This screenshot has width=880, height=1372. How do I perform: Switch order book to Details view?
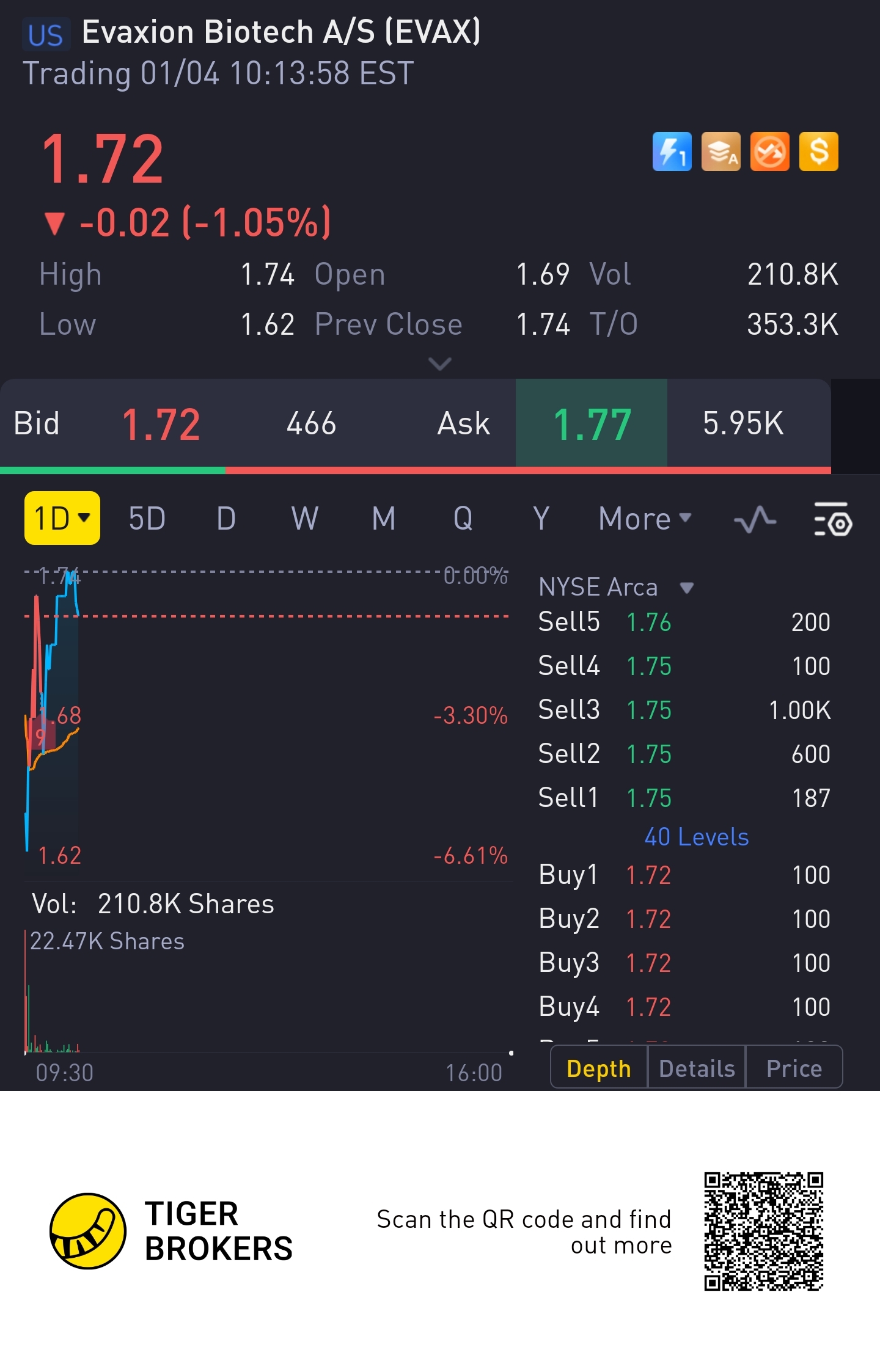pyautogui.click(x=697, y=1068)
